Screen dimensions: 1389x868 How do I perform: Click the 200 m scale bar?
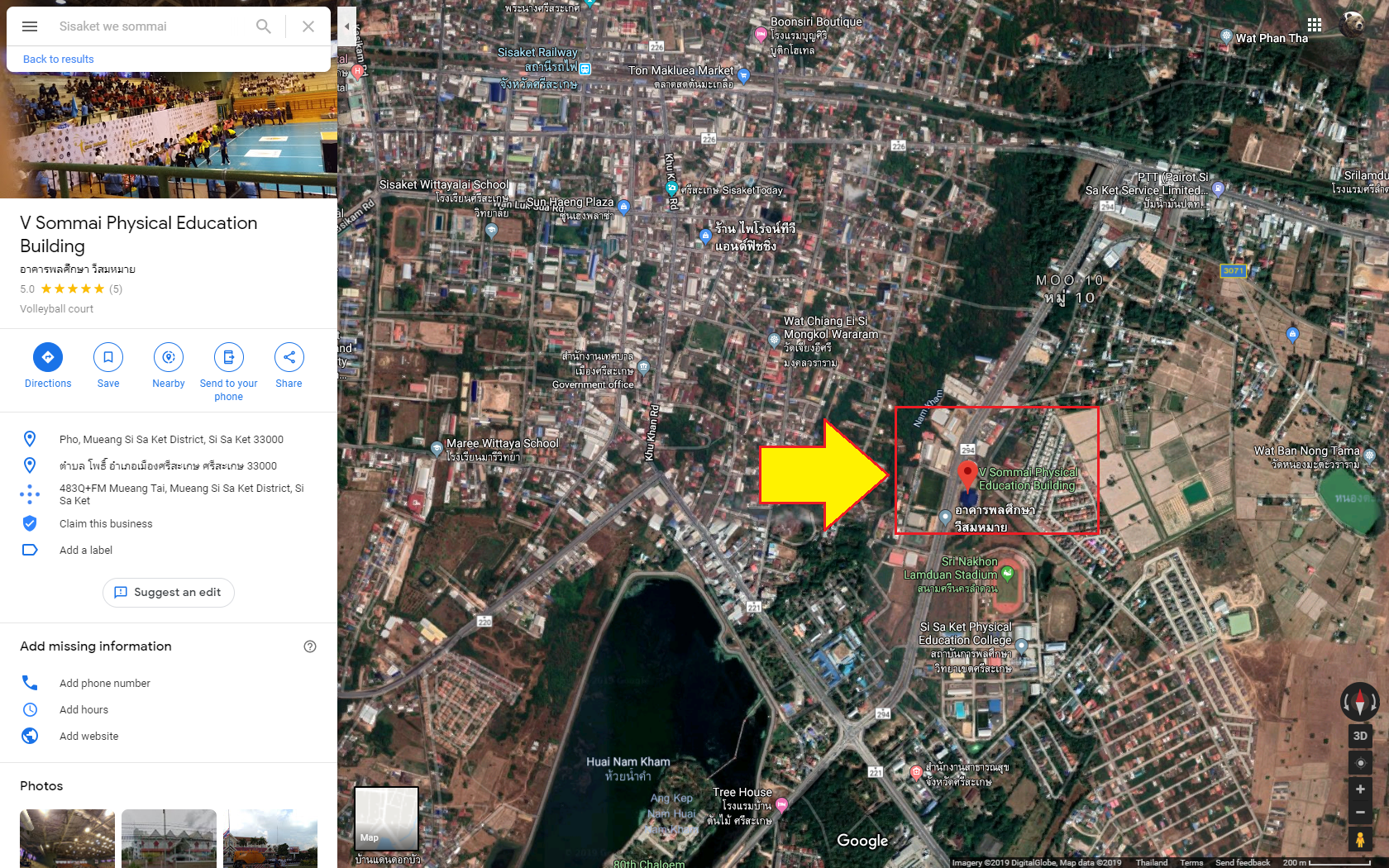point(1327,862)
